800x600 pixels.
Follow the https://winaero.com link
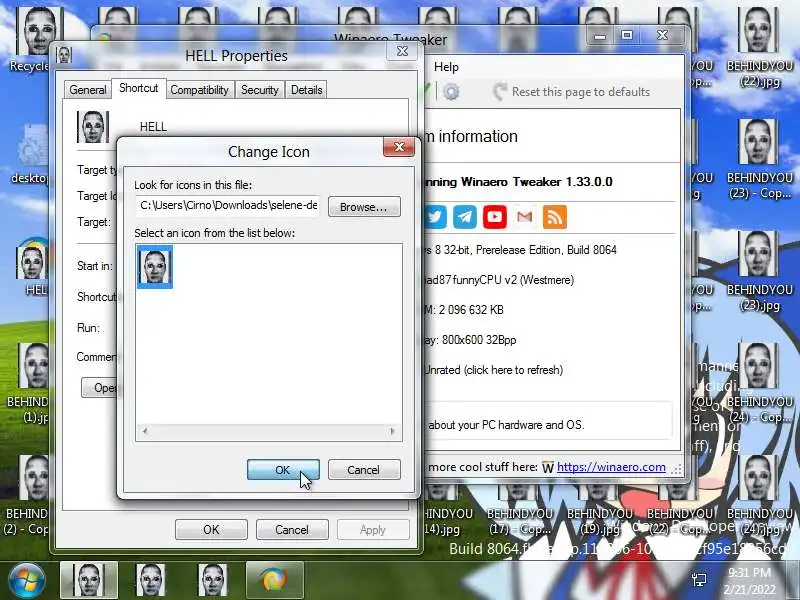coord(611,467)
